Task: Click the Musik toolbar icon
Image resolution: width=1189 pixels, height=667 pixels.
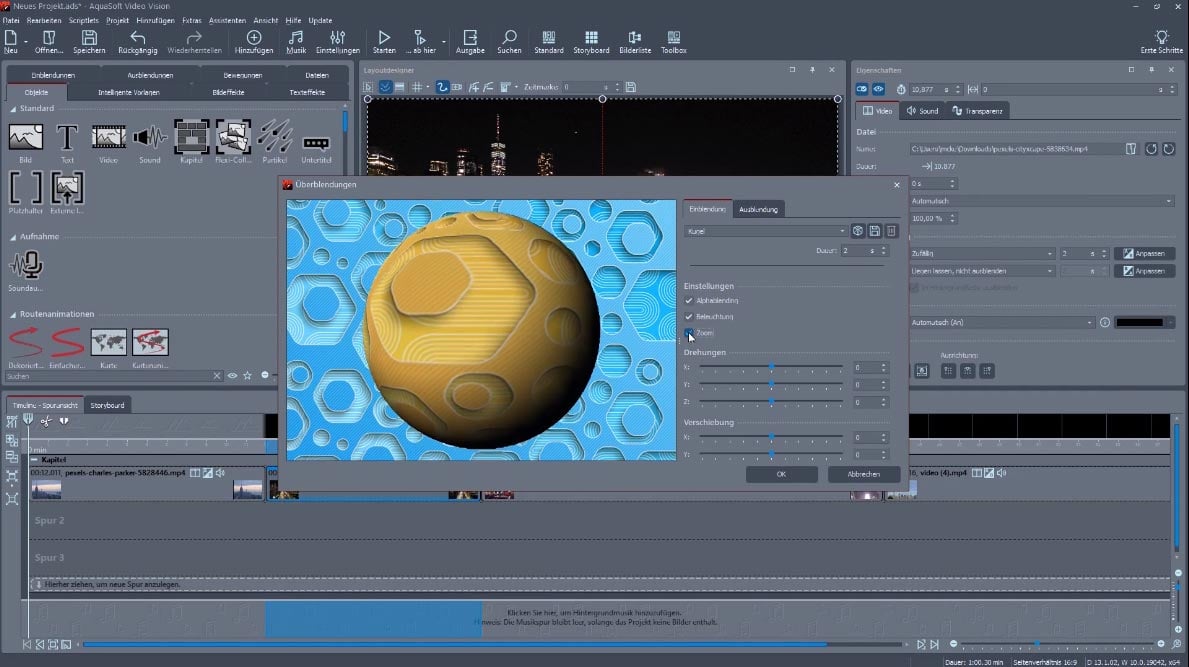Action: pos(296,38)
